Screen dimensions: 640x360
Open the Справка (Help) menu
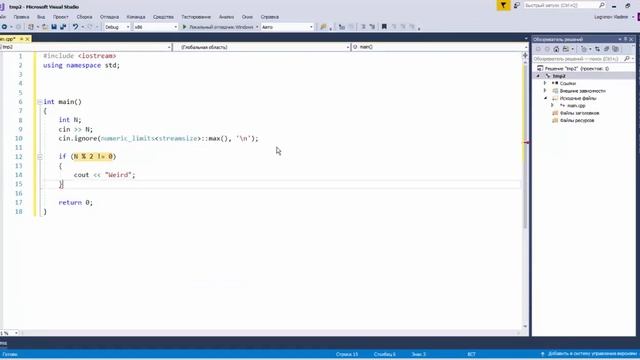[x=270, y=17]
